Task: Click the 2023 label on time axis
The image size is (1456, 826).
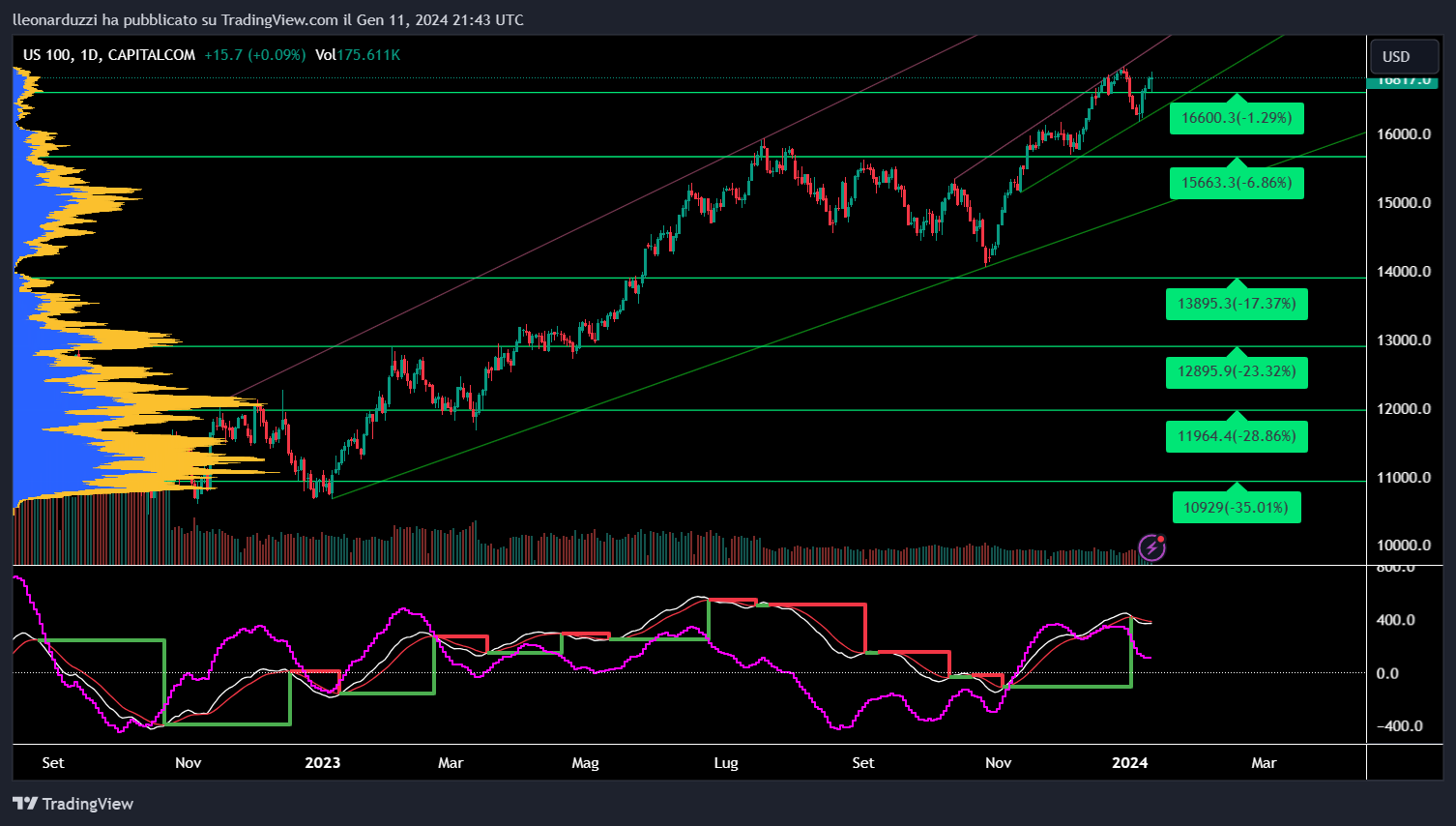Action: [x=323, y=763]
